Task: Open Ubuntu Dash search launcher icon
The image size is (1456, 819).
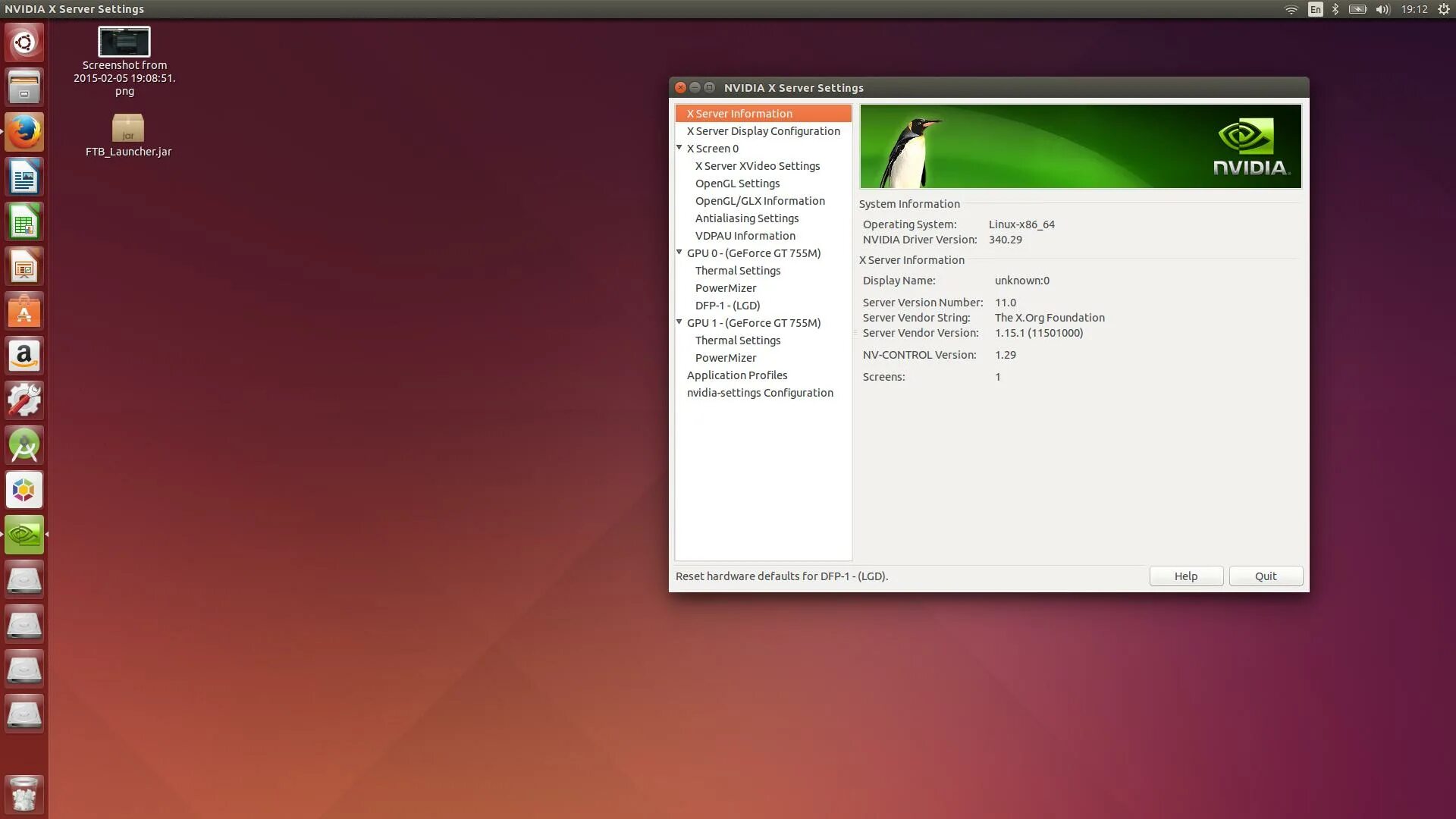Action: coord(24,42)
